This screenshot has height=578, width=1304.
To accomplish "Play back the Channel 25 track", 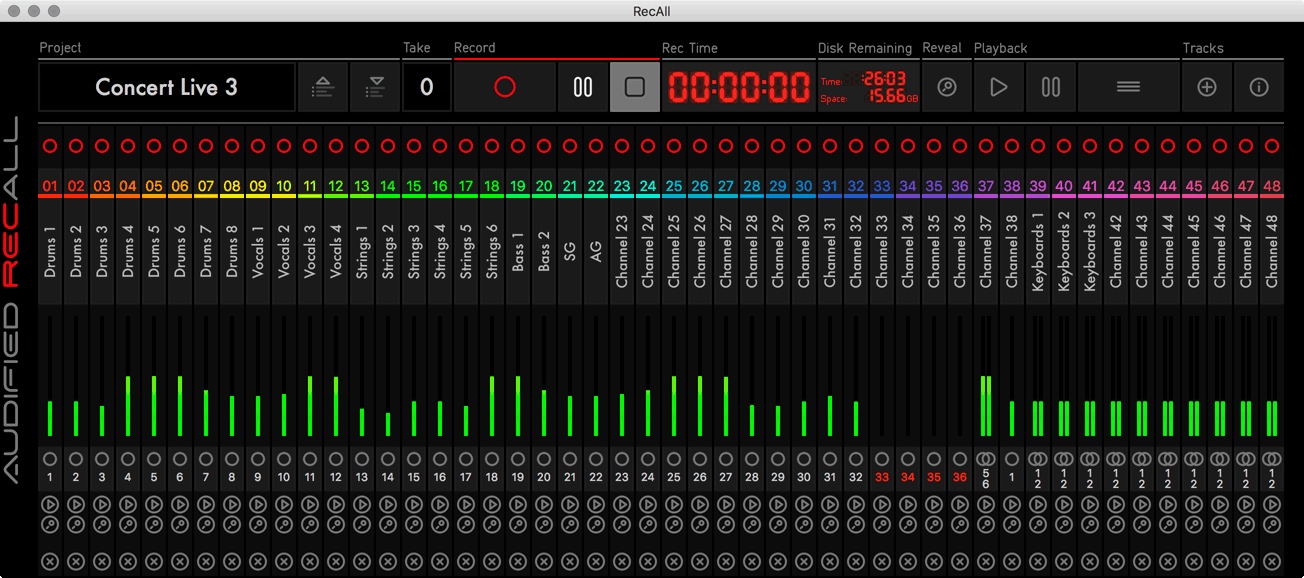I will 673,504.
